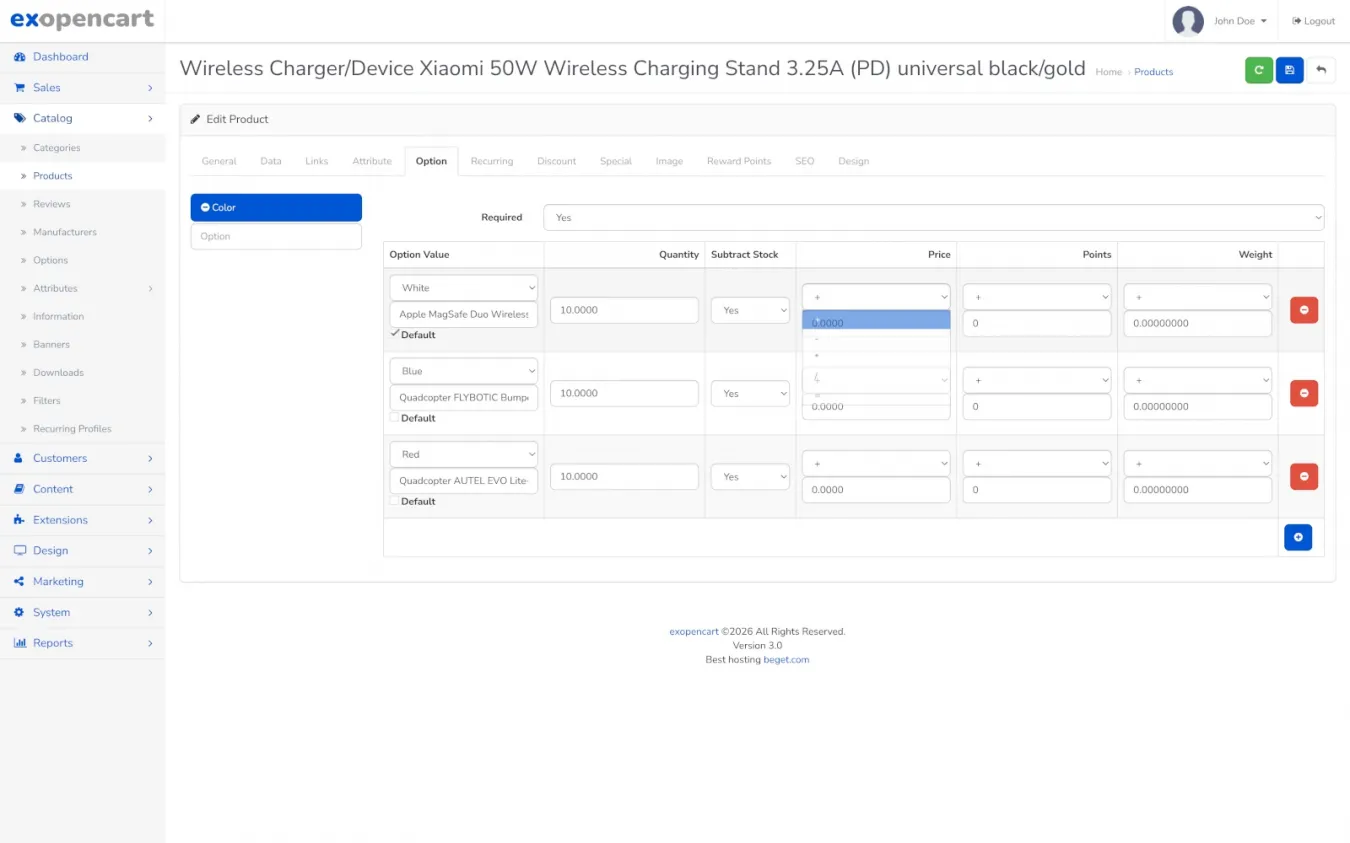This screenshot has width=1350, height=843.
Task: Remove the Red option value row
Action: tap(1304, 477)
